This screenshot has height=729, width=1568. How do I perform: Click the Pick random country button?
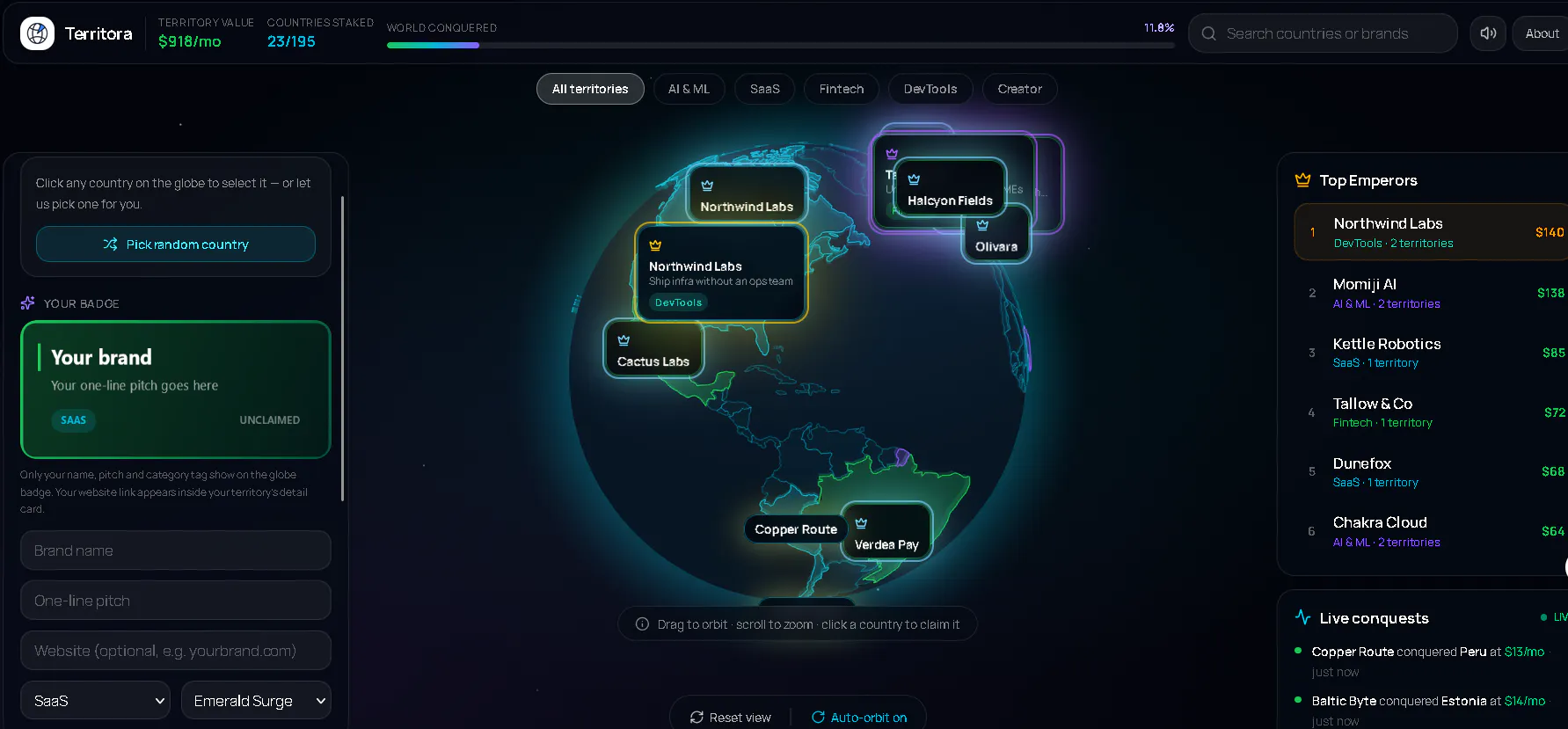176,244
